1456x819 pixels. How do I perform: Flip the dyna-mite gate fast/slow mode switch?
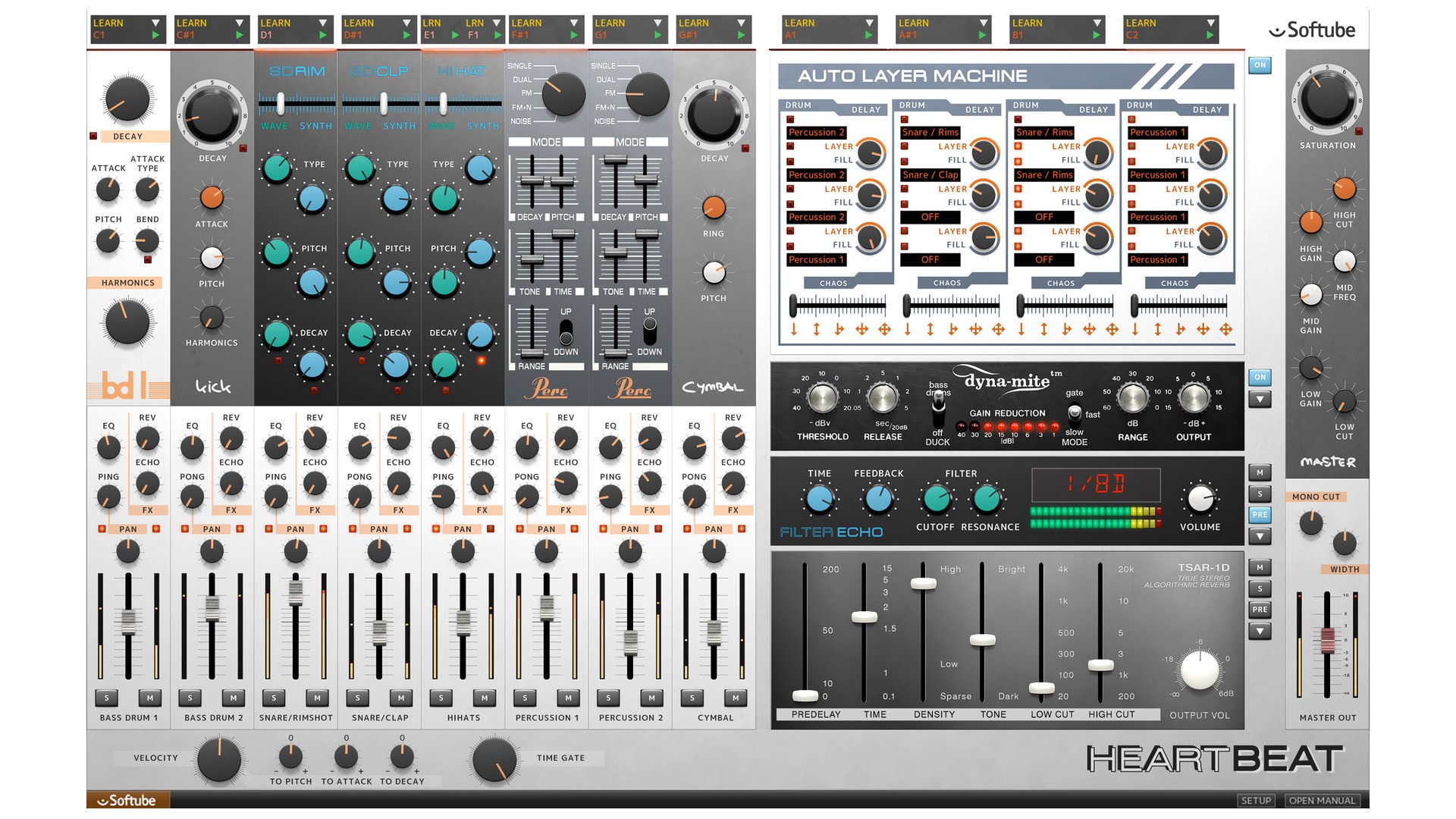pyautogui.click(x=1074, y=414)
